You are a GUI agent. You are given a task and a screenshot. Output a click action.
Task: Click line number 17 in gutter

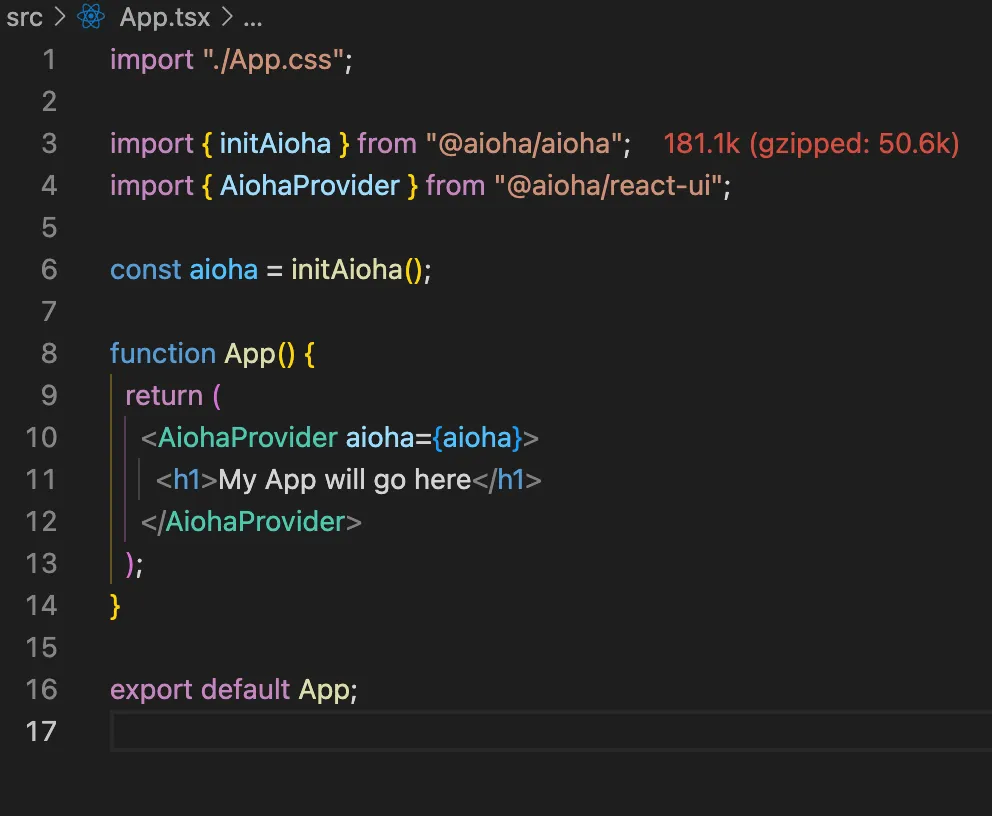[41, 731]
